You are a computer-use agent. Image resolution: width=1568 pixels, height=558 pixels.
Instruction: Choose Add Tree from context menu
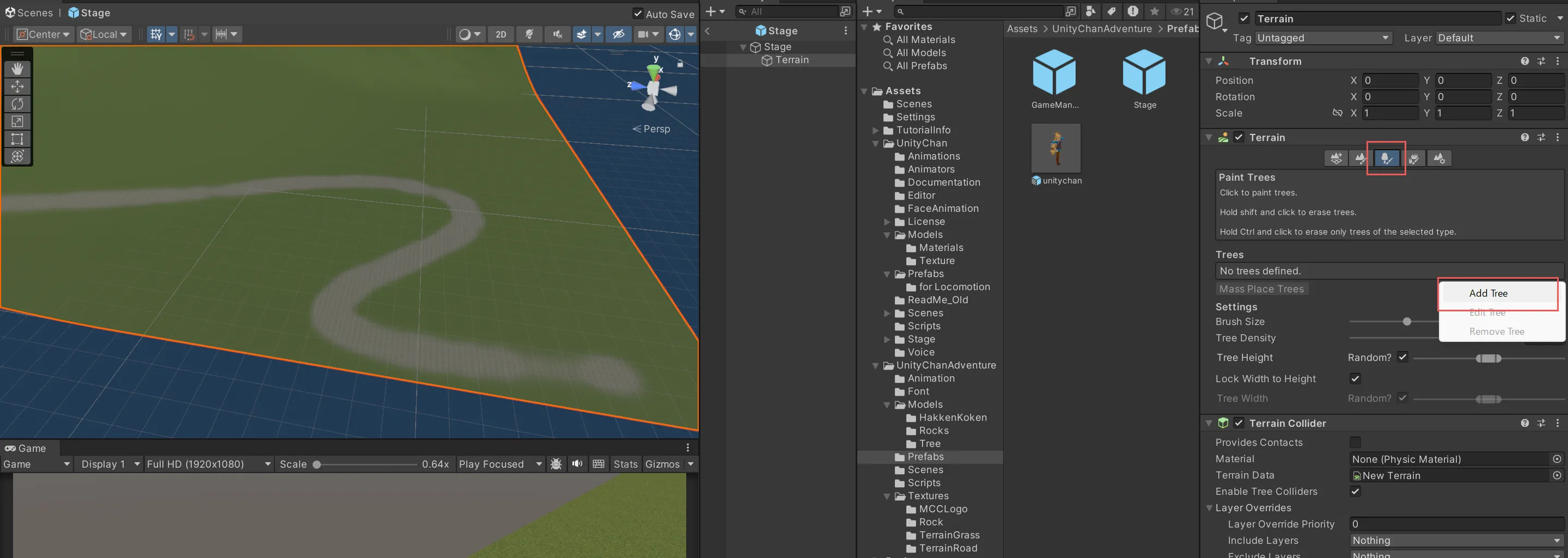(1487, 293)
